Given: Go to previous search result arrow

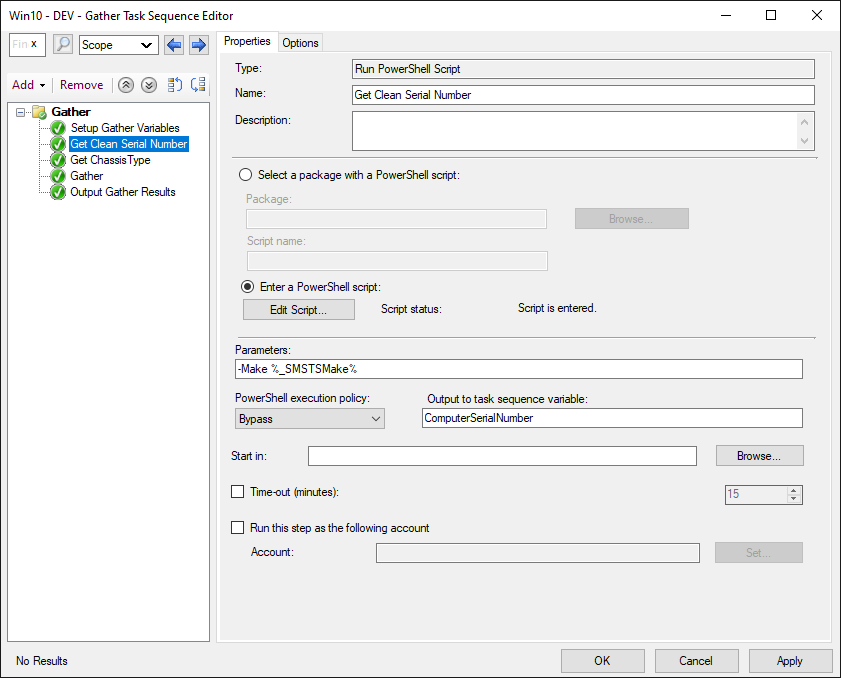Looking at the screenshot, I should (x=174, y=45).
